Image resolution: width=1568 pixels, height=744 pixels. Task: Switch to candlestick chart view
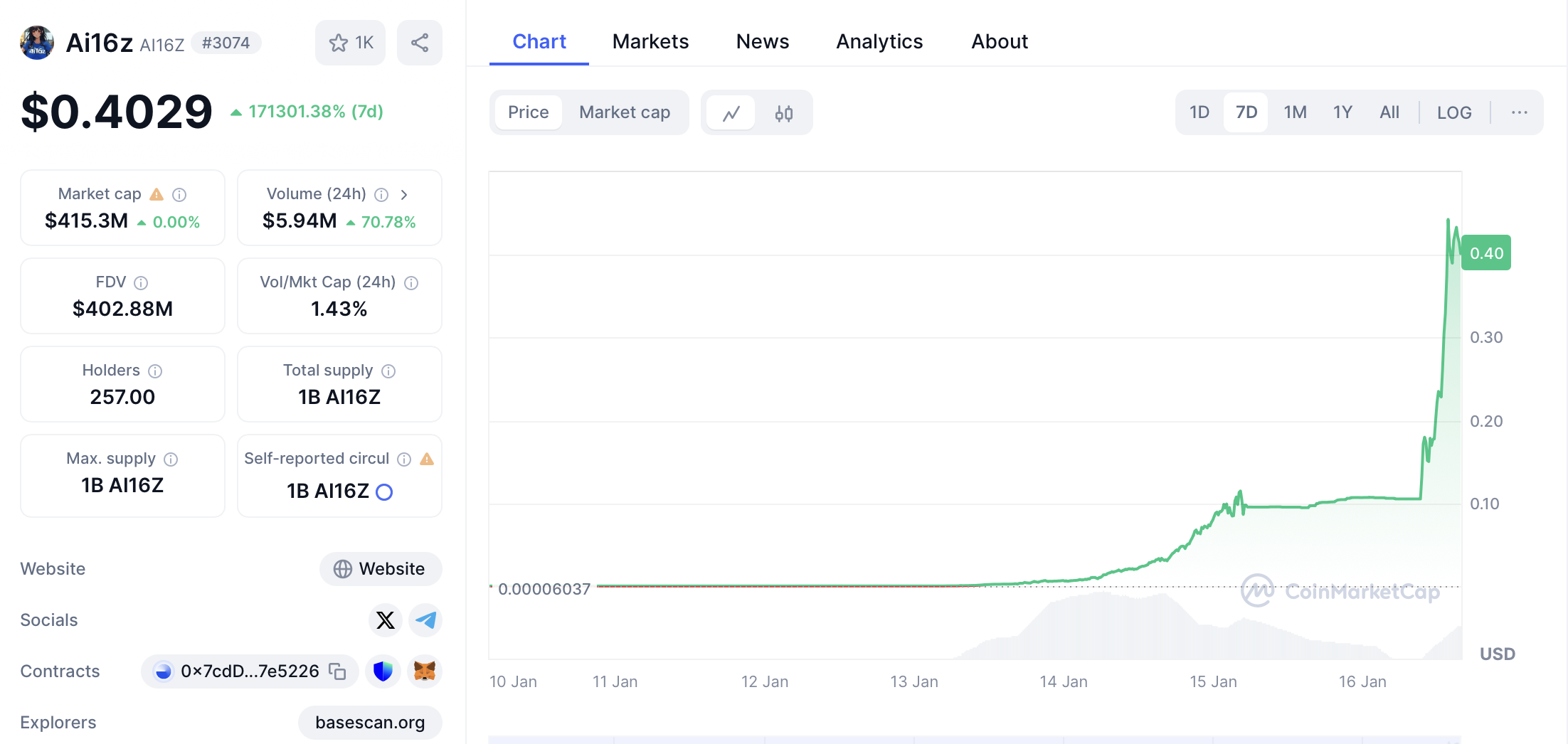[784, 112]
